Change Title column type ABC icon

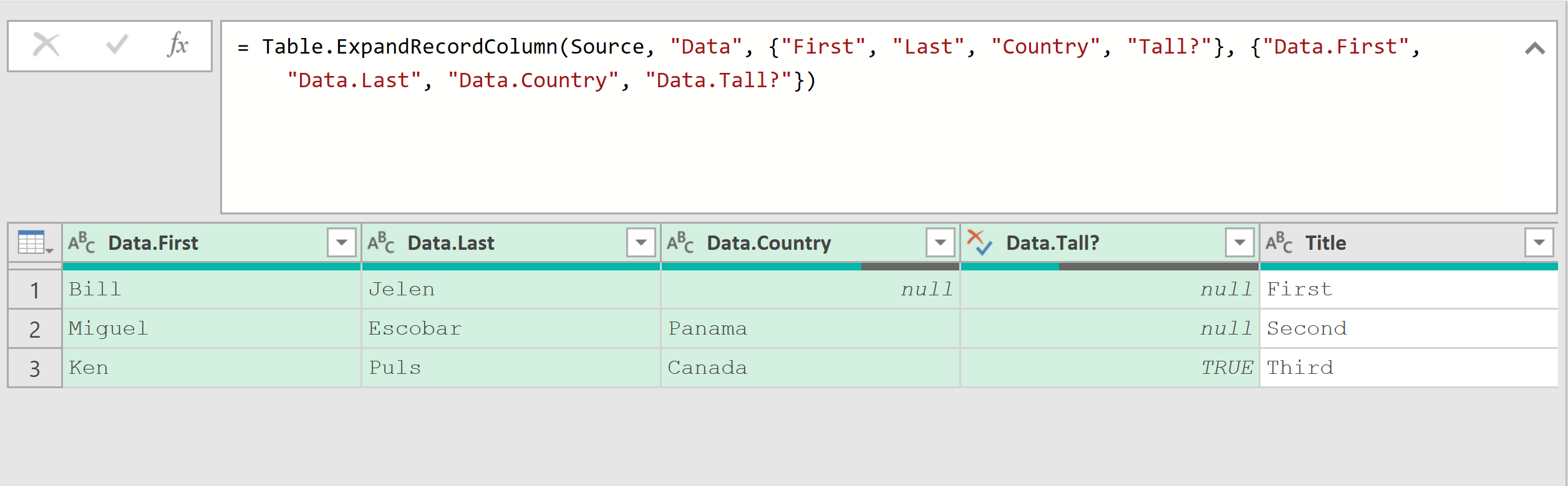1279,242
